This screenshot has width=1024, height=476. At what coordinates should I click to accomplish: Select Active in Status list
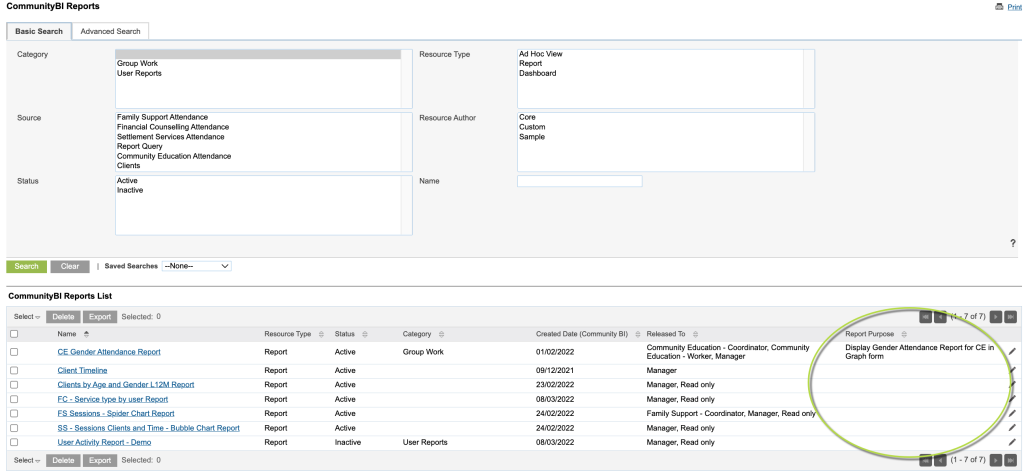[258, 180]
